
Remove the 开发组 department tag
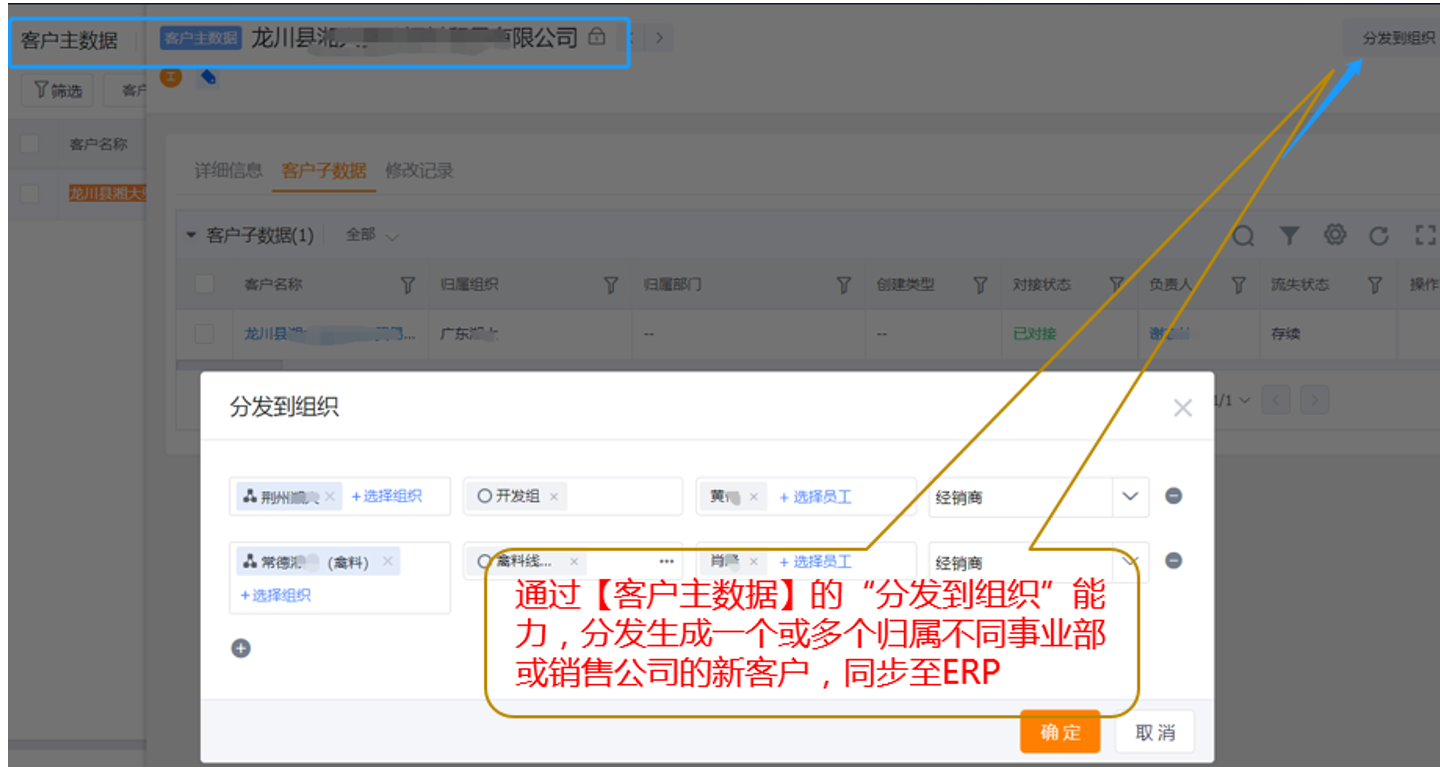click(553, 496)
